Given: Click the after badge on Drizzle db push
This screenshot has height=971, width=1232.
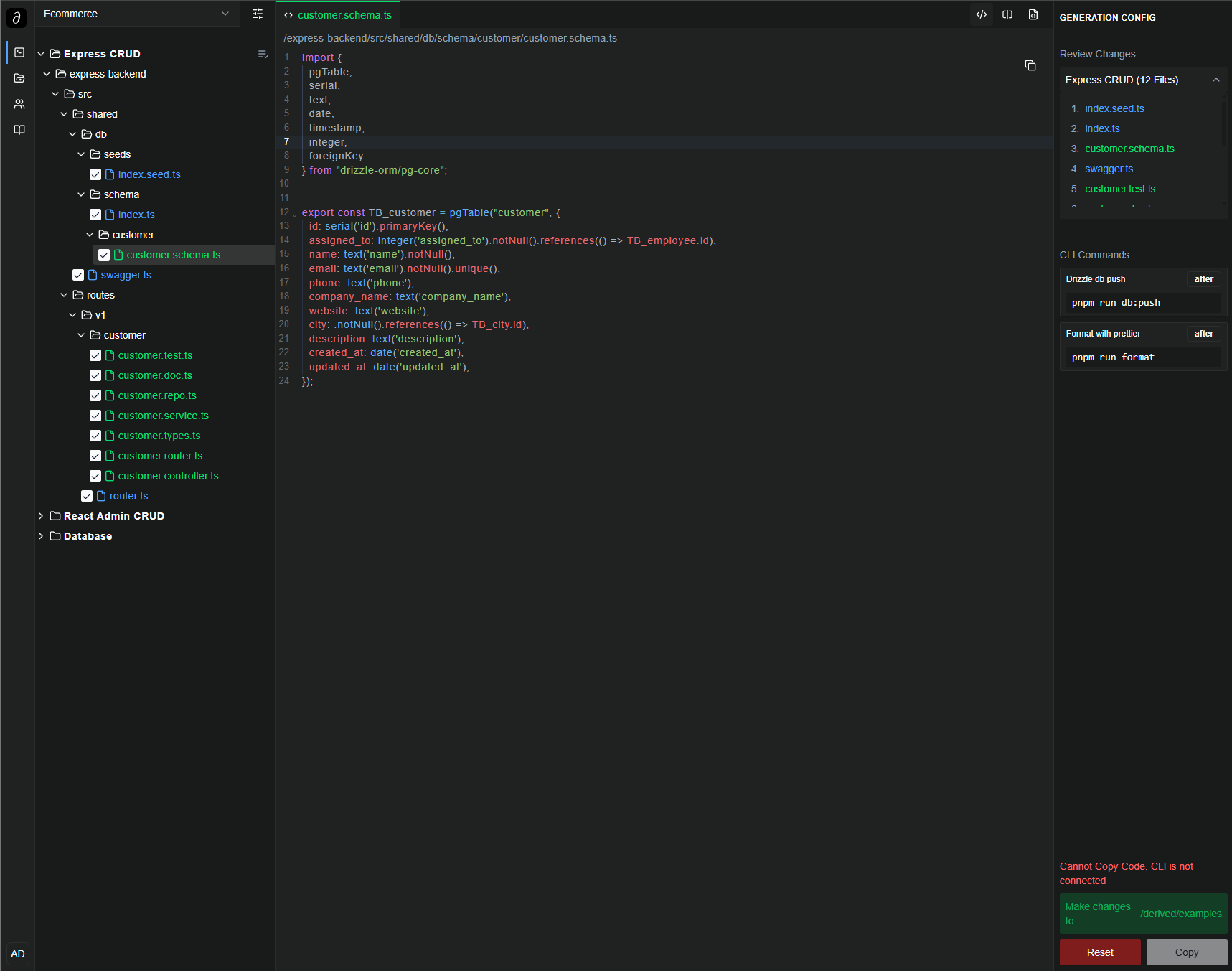Looking at the screenshot, I should (1203, 279).
